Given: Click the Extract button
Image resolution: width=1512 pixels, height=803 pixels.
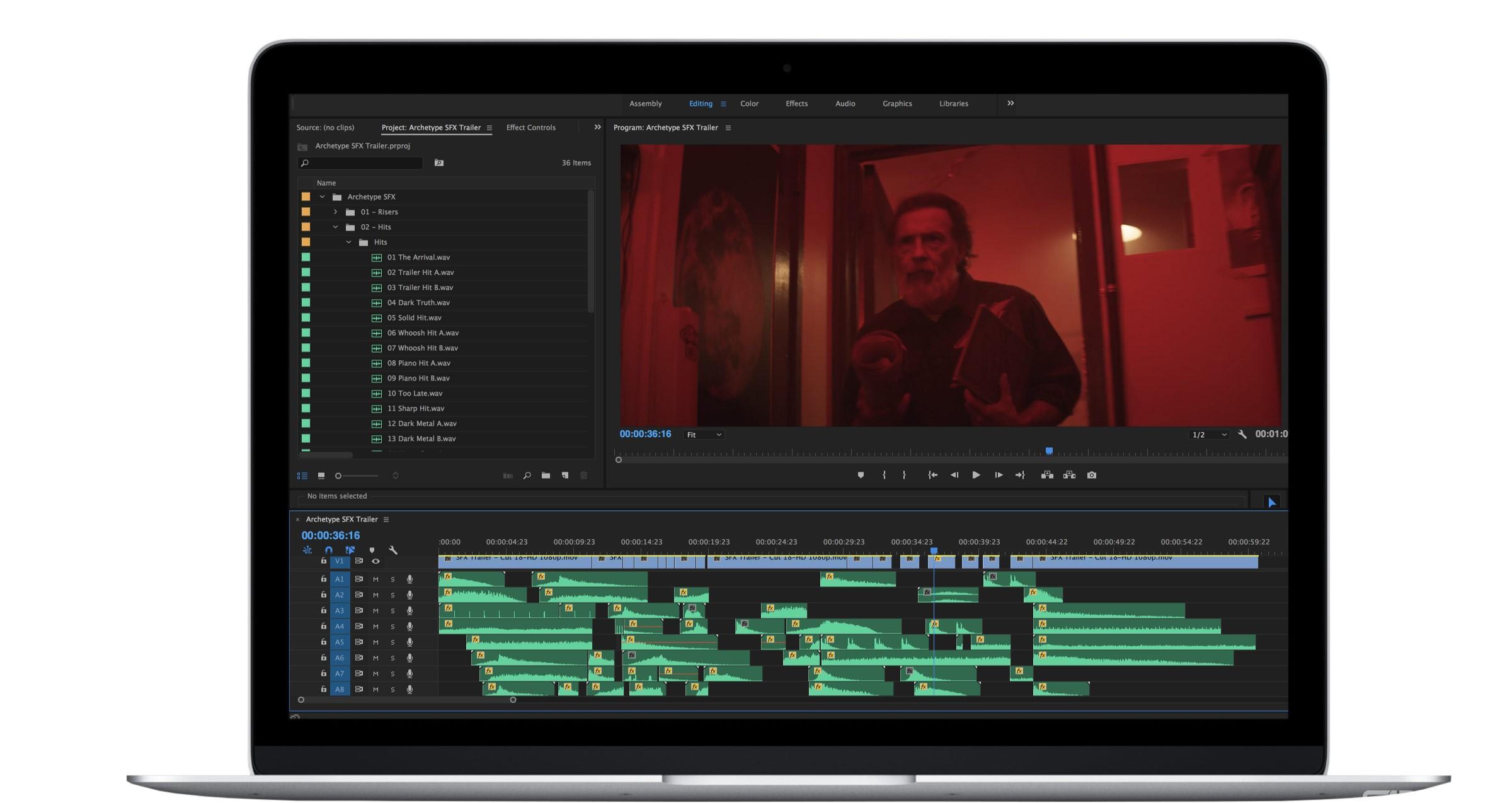Looking at the screenshot, I should coord(1069,475).
